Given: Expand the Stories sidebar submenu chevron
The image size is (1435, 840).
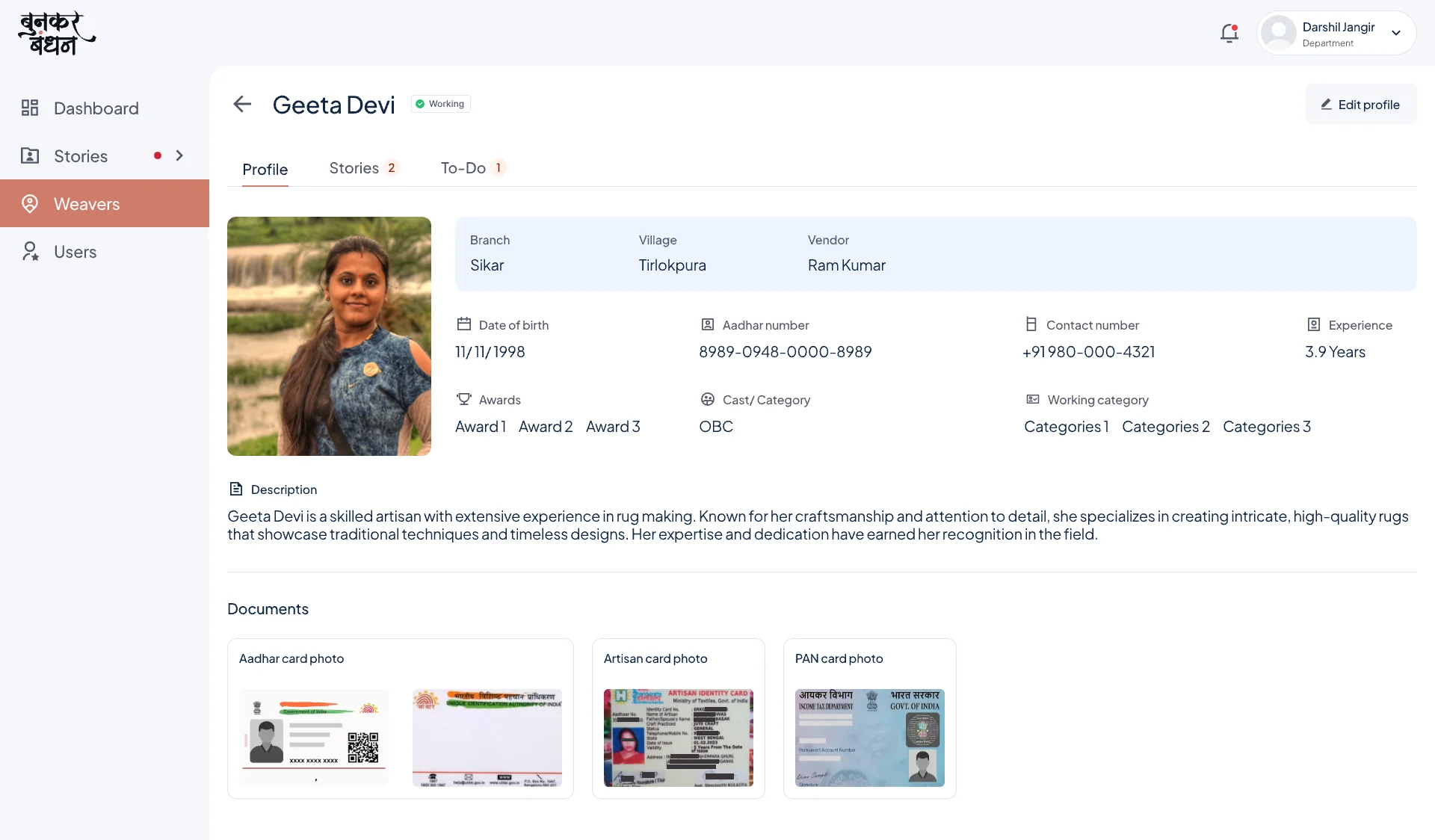Looking at the screenshot, I should coord(179,155).
